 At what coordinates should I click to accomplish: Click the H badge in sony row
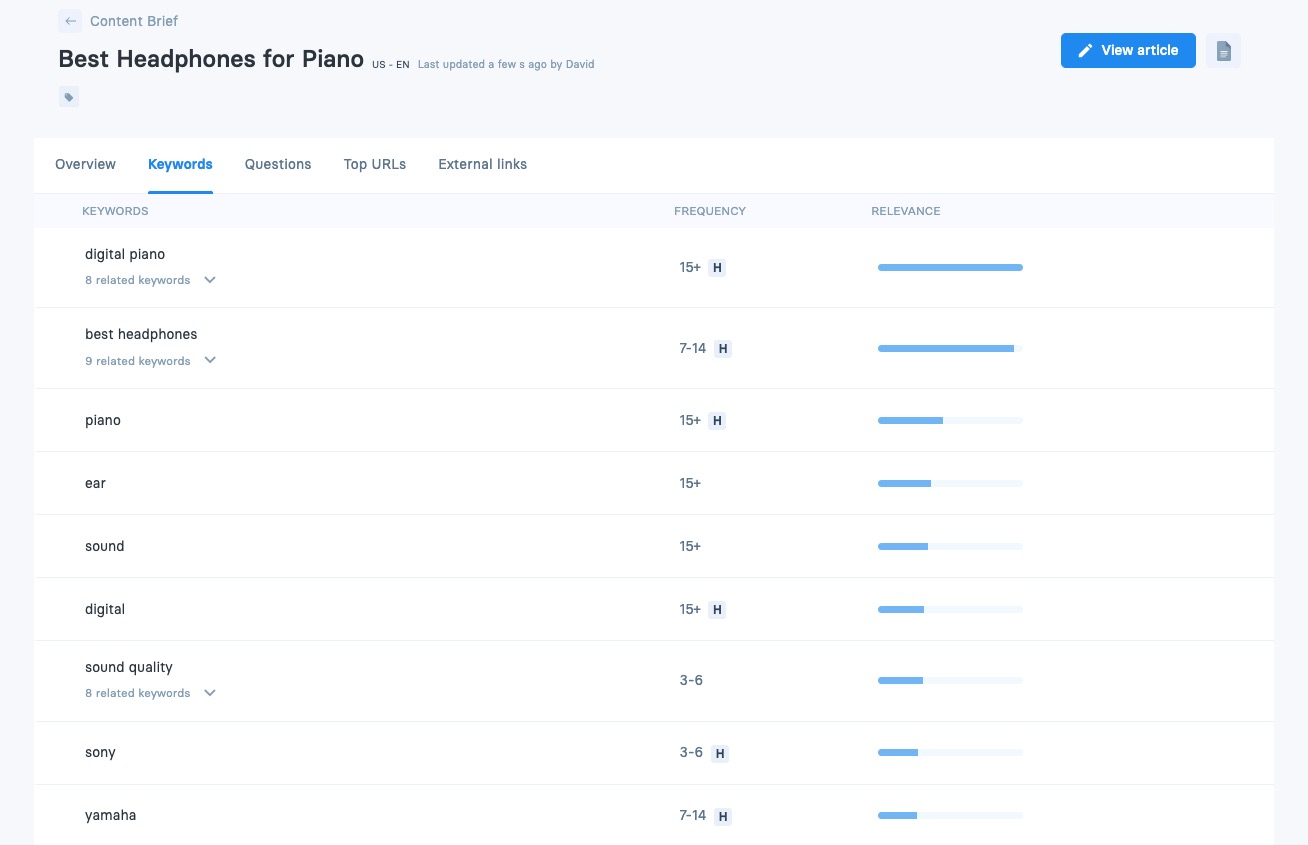click(x=720, y=753)
